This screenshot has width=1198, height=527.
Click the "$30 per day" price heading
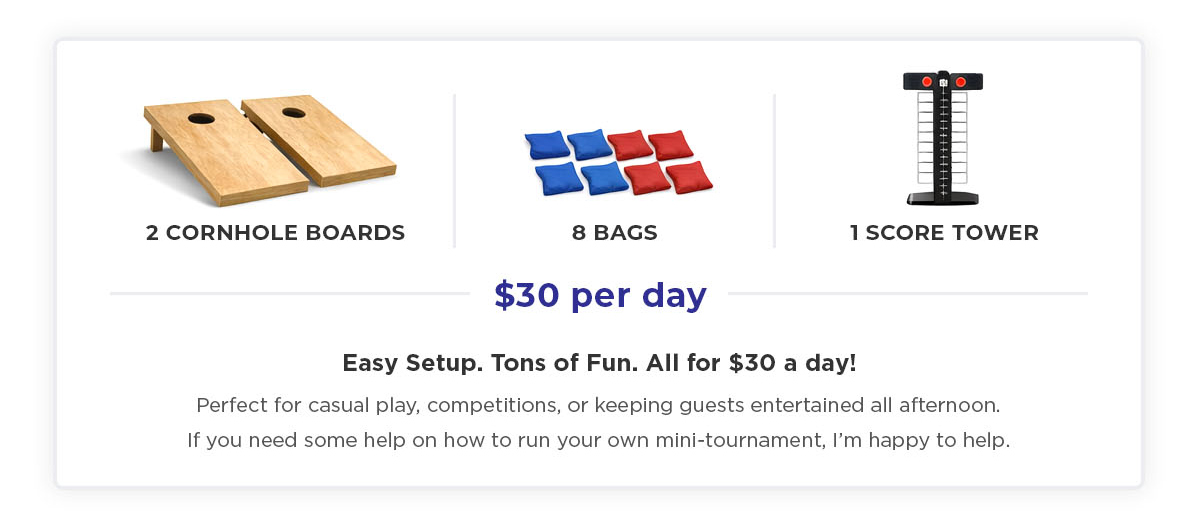[x=600, y=295]
